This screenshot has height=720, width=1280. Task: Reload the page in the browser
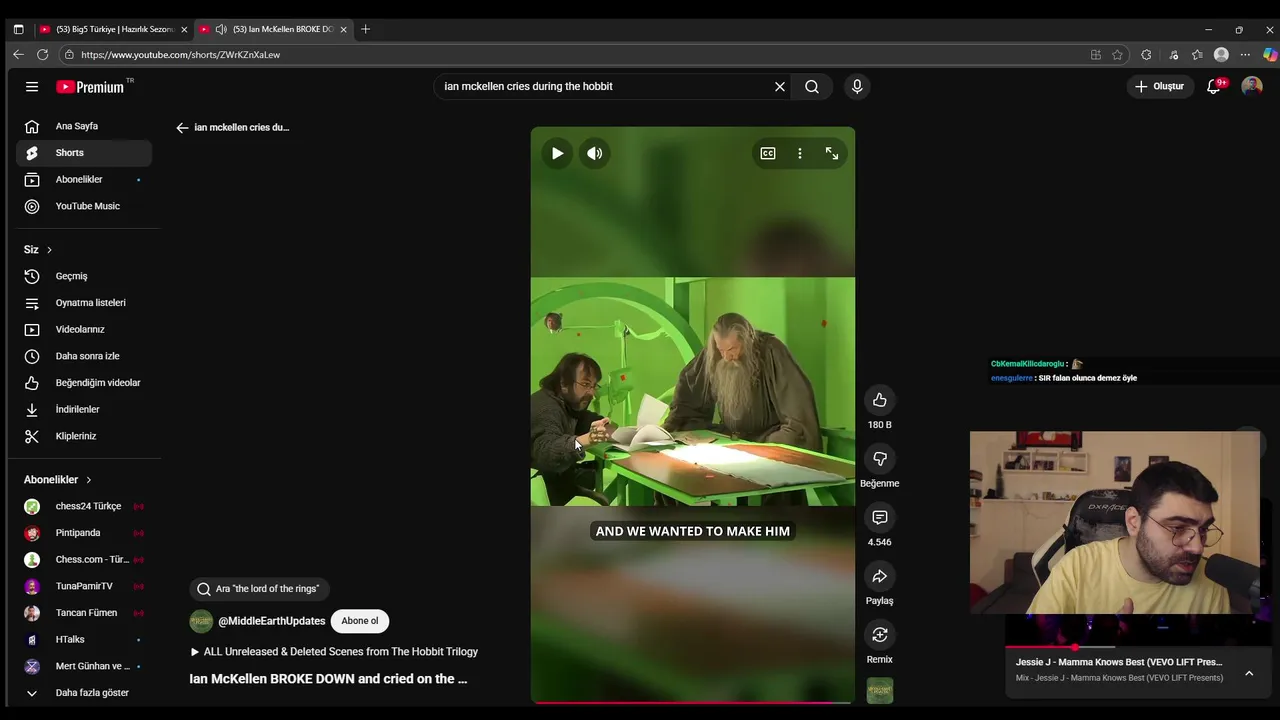click(42, 55)
